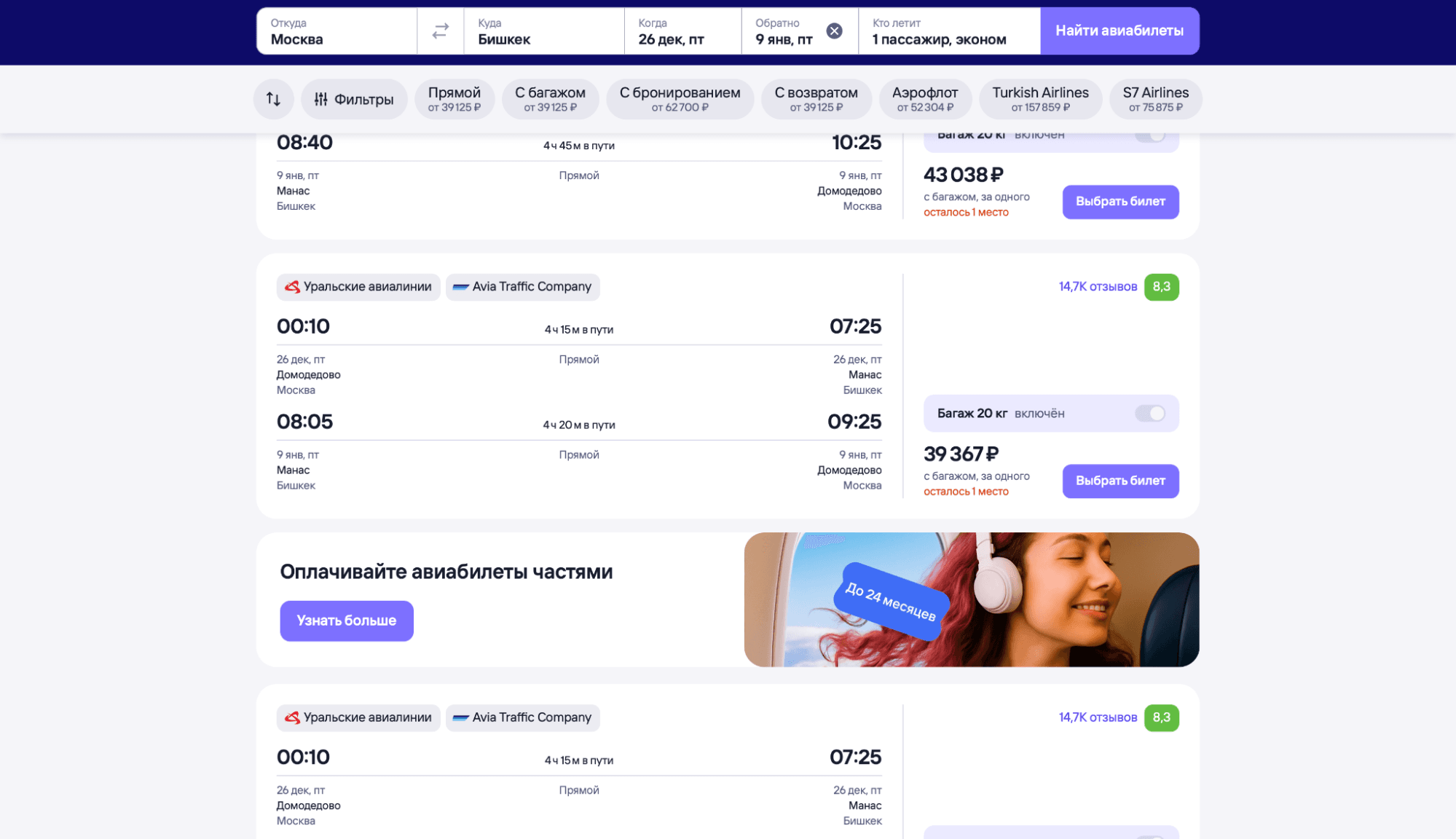Viewport: 1456px width, 839px height.
Task: Swap origin and destination cities
Action: (x=440, y=31)
